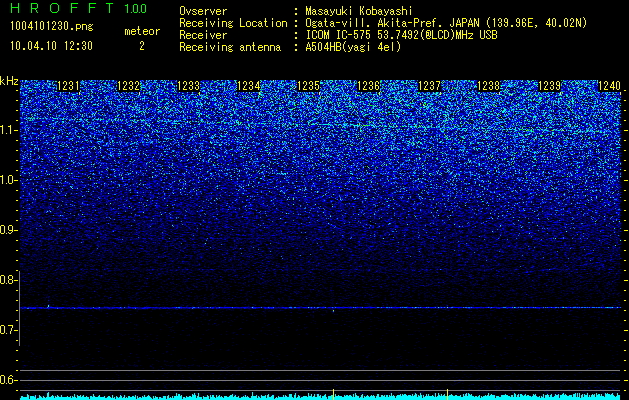The height and width of the screenshot is (400, 629).
Task: Click the 0.8 kHz axis label
Action: 8,280
